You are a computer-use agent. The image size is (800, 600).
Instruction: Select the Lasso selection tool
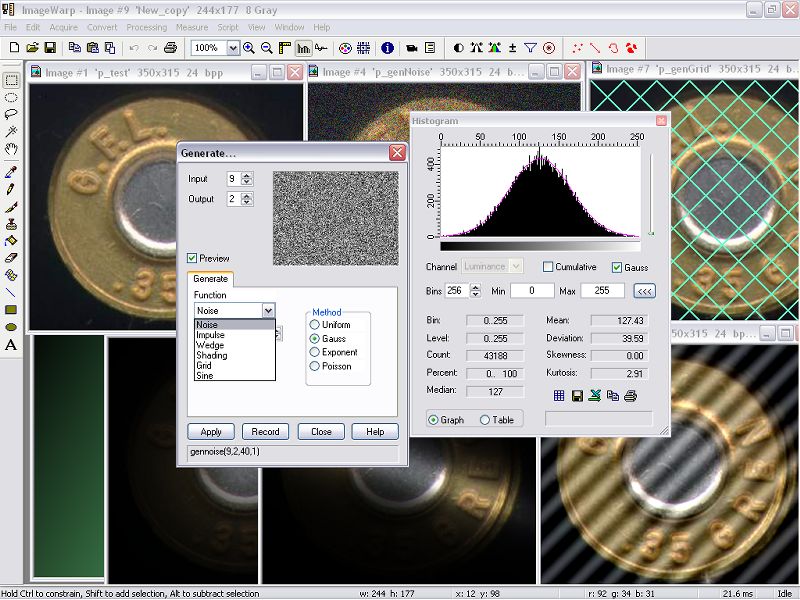click(x=11, y=114)
